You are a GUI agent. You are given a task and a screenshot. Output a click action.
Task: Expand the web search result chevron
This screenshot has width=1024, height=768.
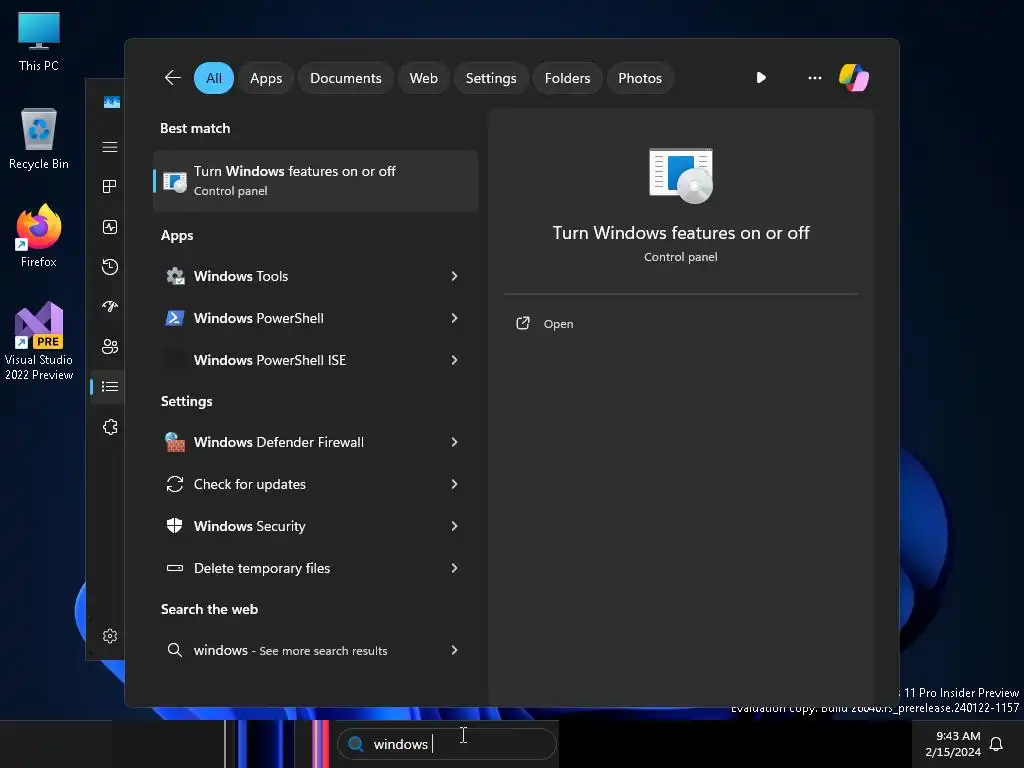pyautogui.click(x=455, y=650)
